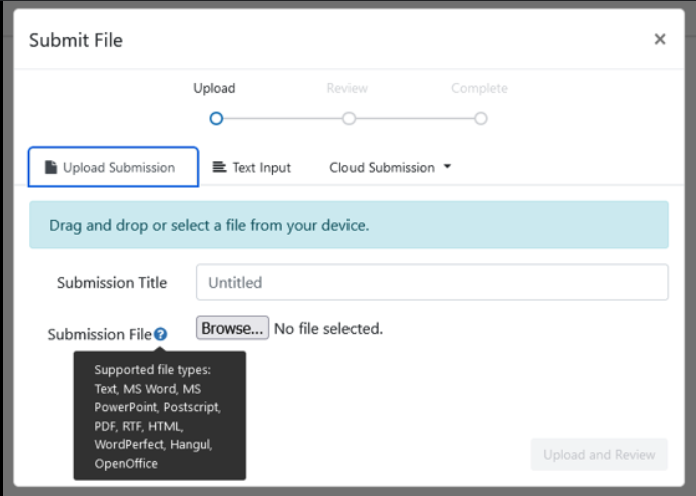The height and width of the screenshot is (496, 696).
Task: Click the 'No file selected.' text
Action: click(328, 328)
